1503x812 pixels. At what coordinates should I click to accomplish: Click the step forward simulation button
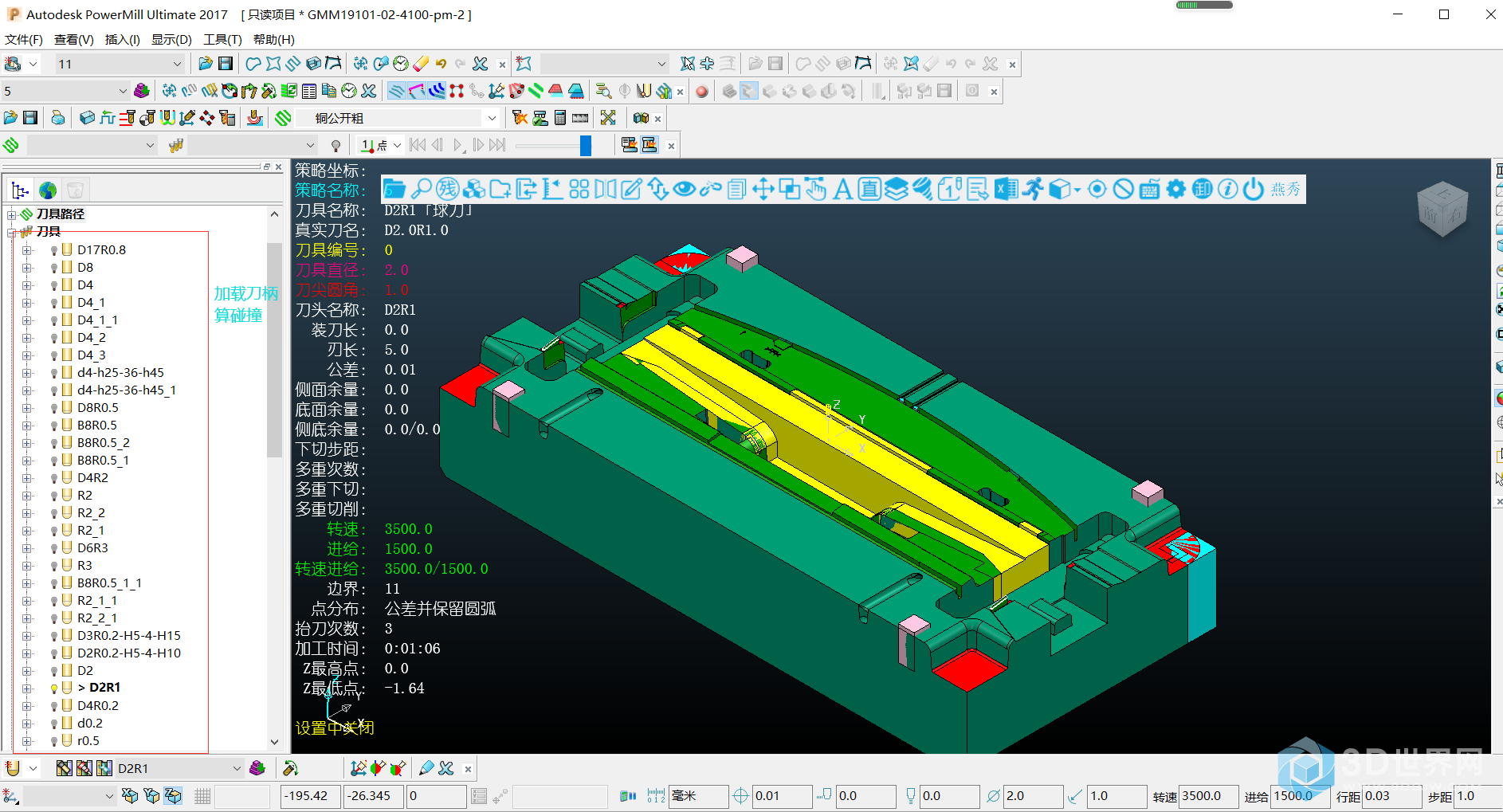[x=478, y=145]
